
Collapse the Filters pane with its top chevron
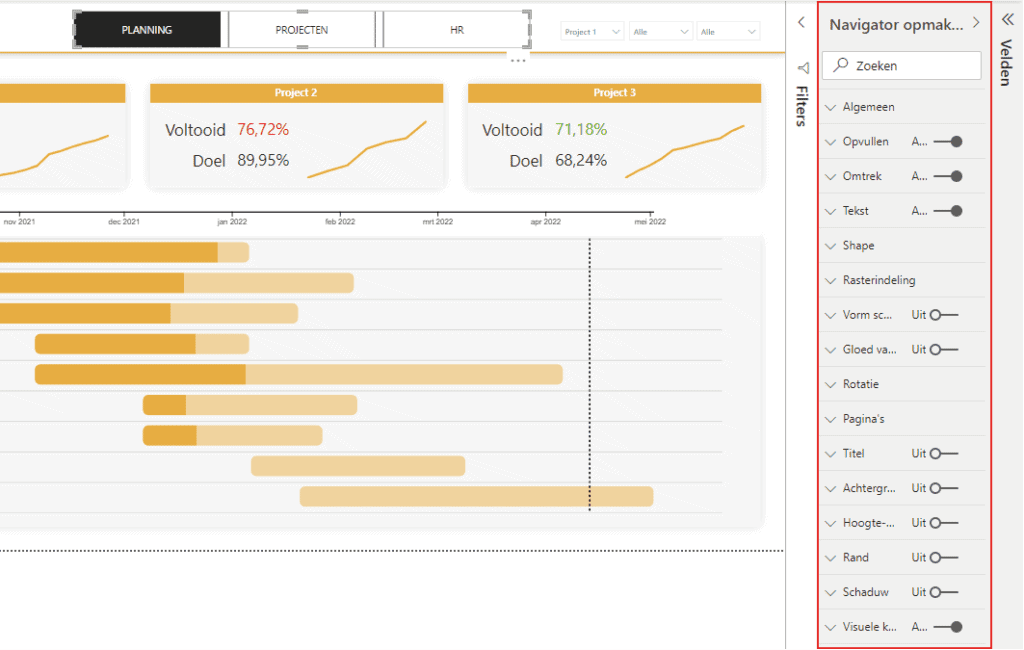800,21
